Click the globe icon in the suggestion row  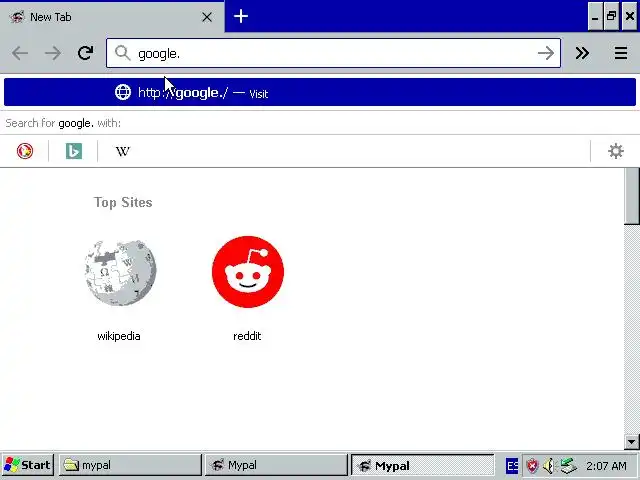coord(123,92)
